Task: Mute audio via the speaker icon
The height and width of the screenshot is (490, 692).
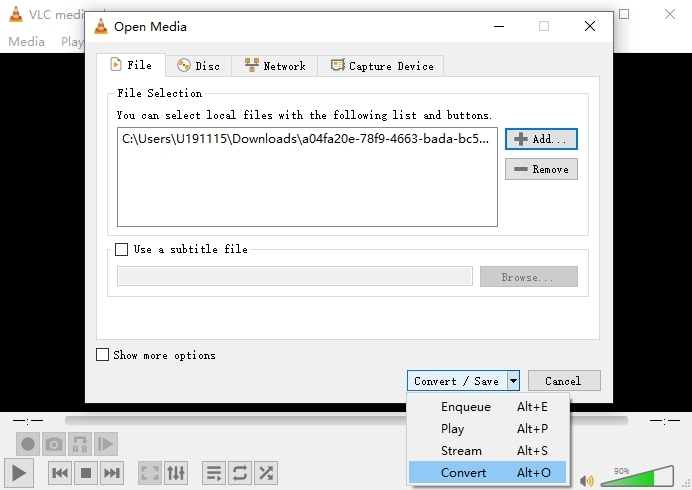Action: 587,480
